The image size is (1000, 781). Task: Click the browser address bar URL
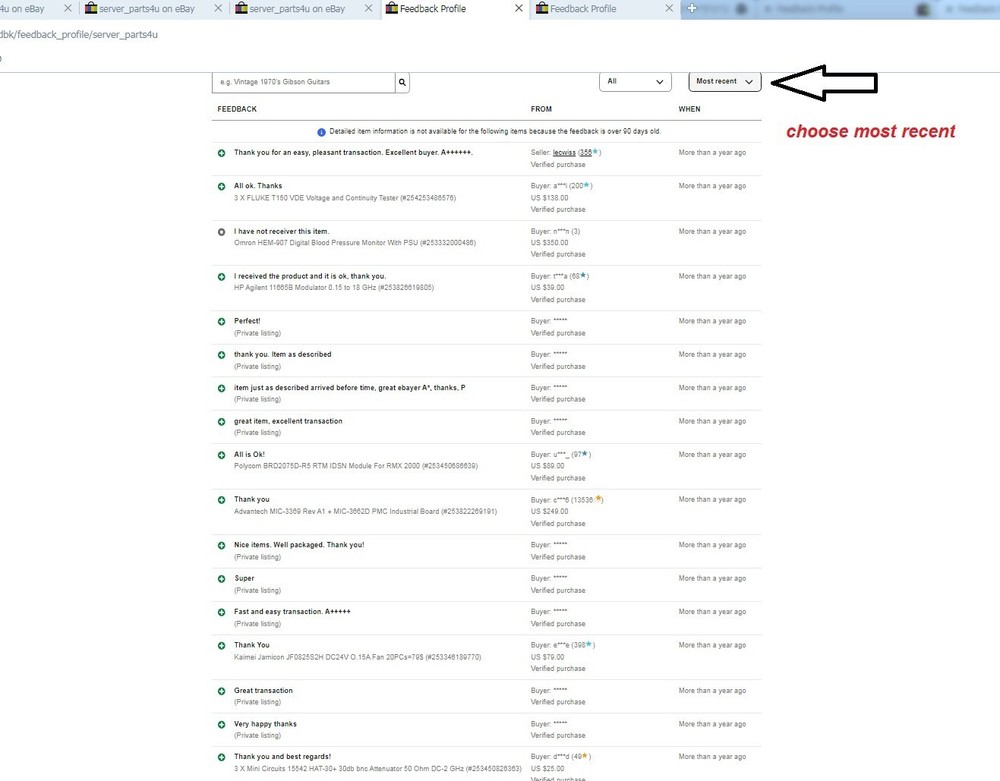(x=79, y=34)
